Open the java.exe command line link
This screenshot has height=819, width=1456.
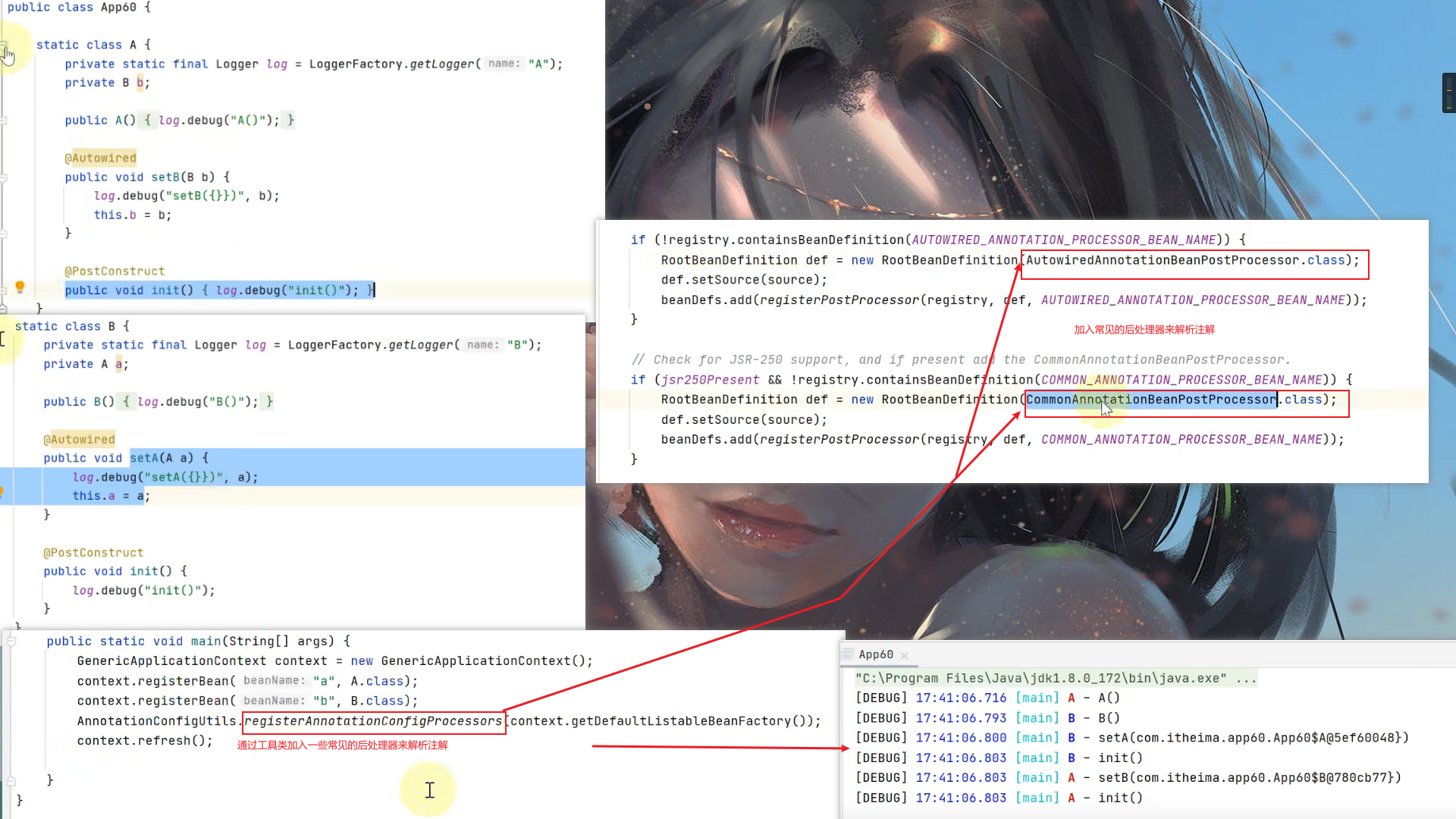1040,678
